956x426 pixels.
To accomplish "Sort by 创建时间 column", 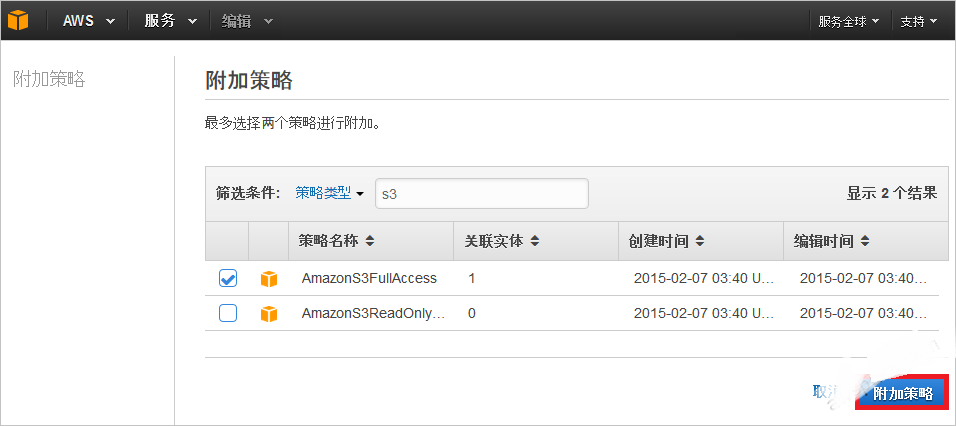I will point(666,241).
